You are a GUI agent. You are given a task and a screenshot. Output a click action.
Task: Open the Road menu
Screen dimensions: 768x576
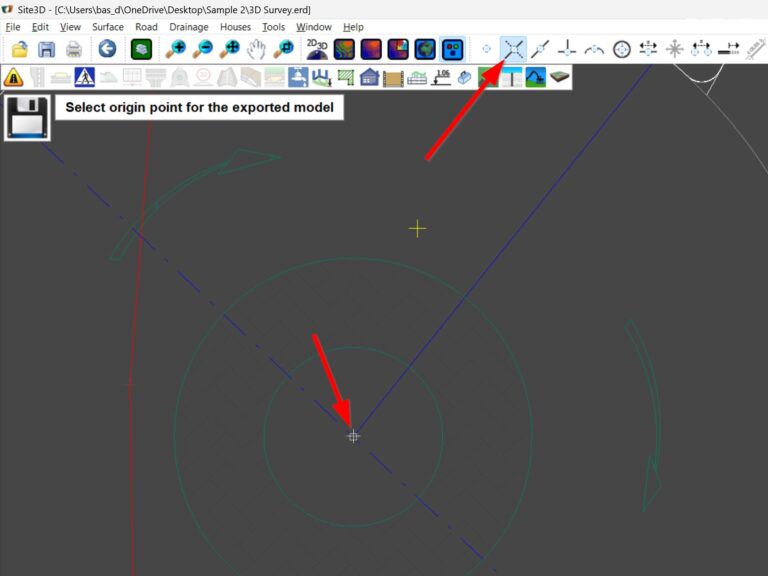point(146,27)
